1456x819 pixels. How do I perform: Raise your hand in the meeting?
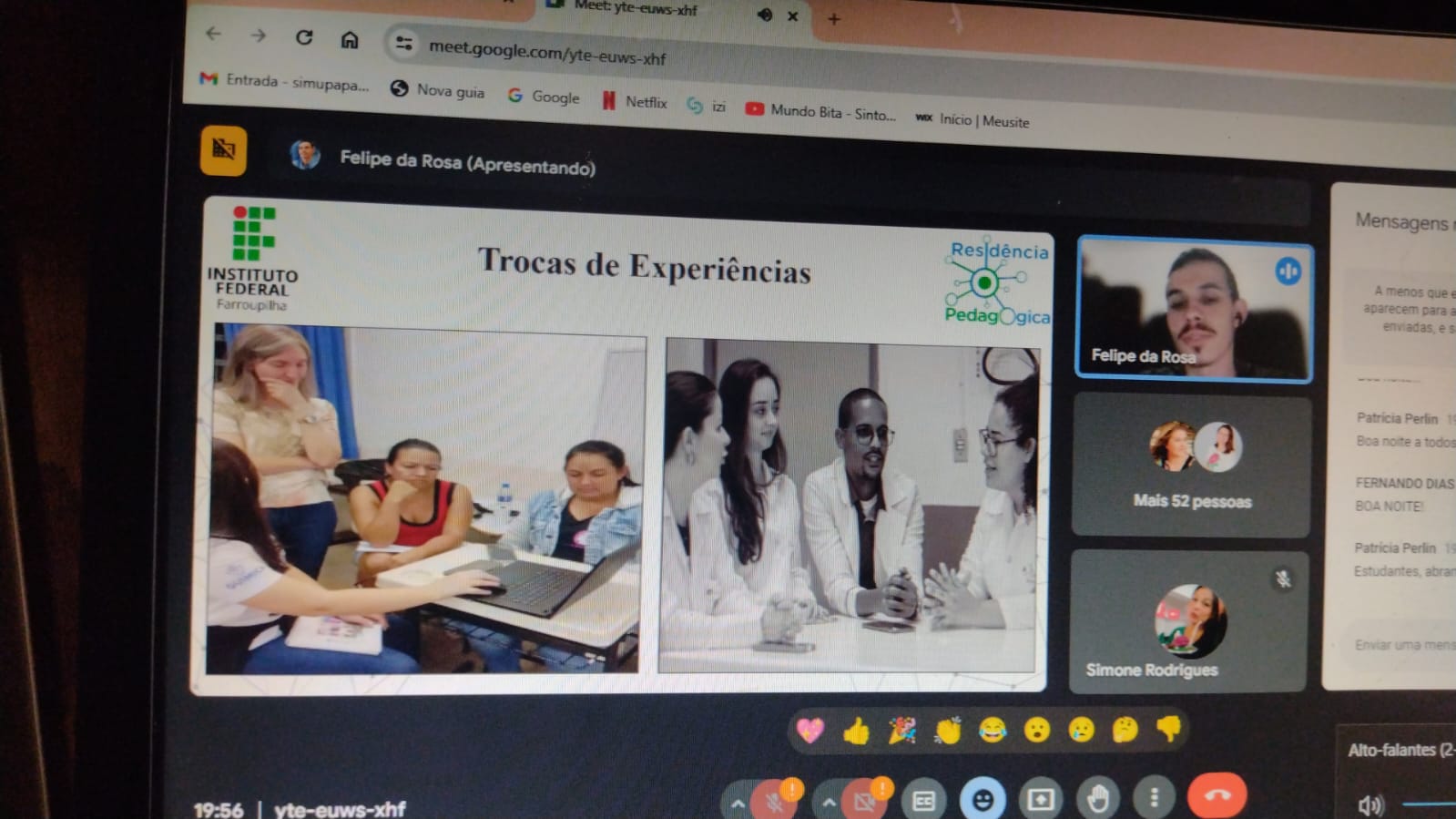click(x=1097, y=799)
